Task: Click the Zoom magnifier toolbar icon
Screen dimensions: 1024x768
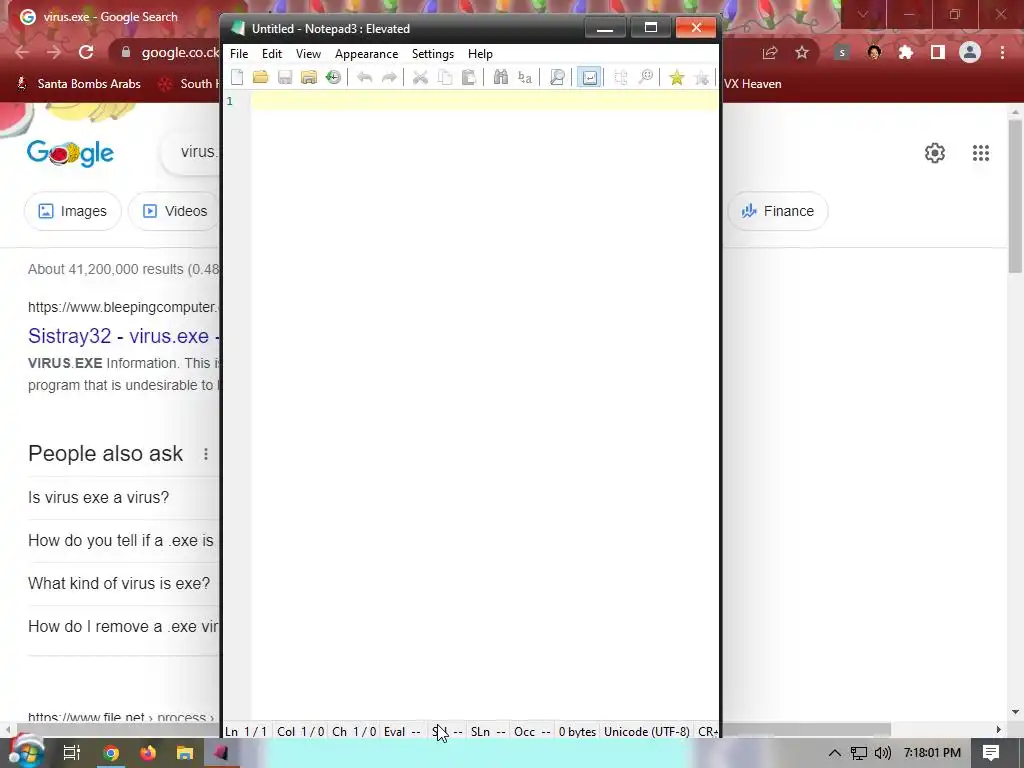Action: pyautogui.click(x=645, y=77)
